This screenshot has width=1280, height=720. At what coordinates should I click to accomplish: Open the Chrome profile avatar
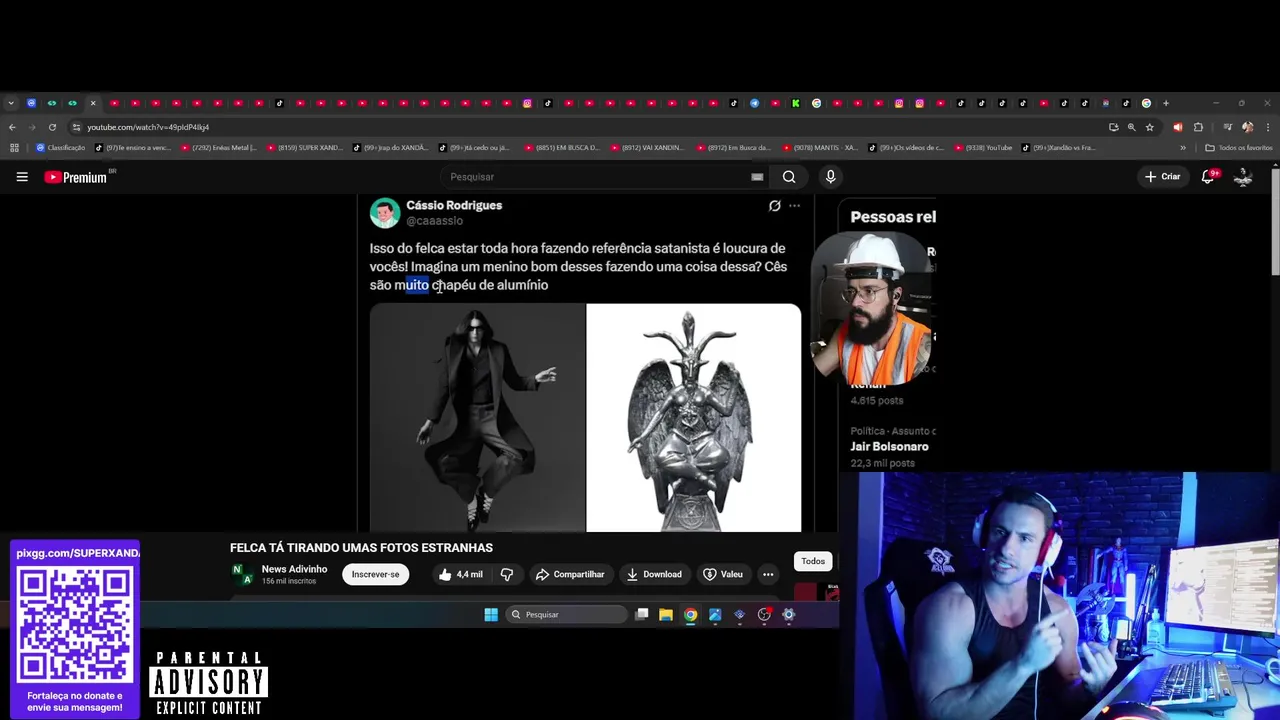click(1247, 127)
